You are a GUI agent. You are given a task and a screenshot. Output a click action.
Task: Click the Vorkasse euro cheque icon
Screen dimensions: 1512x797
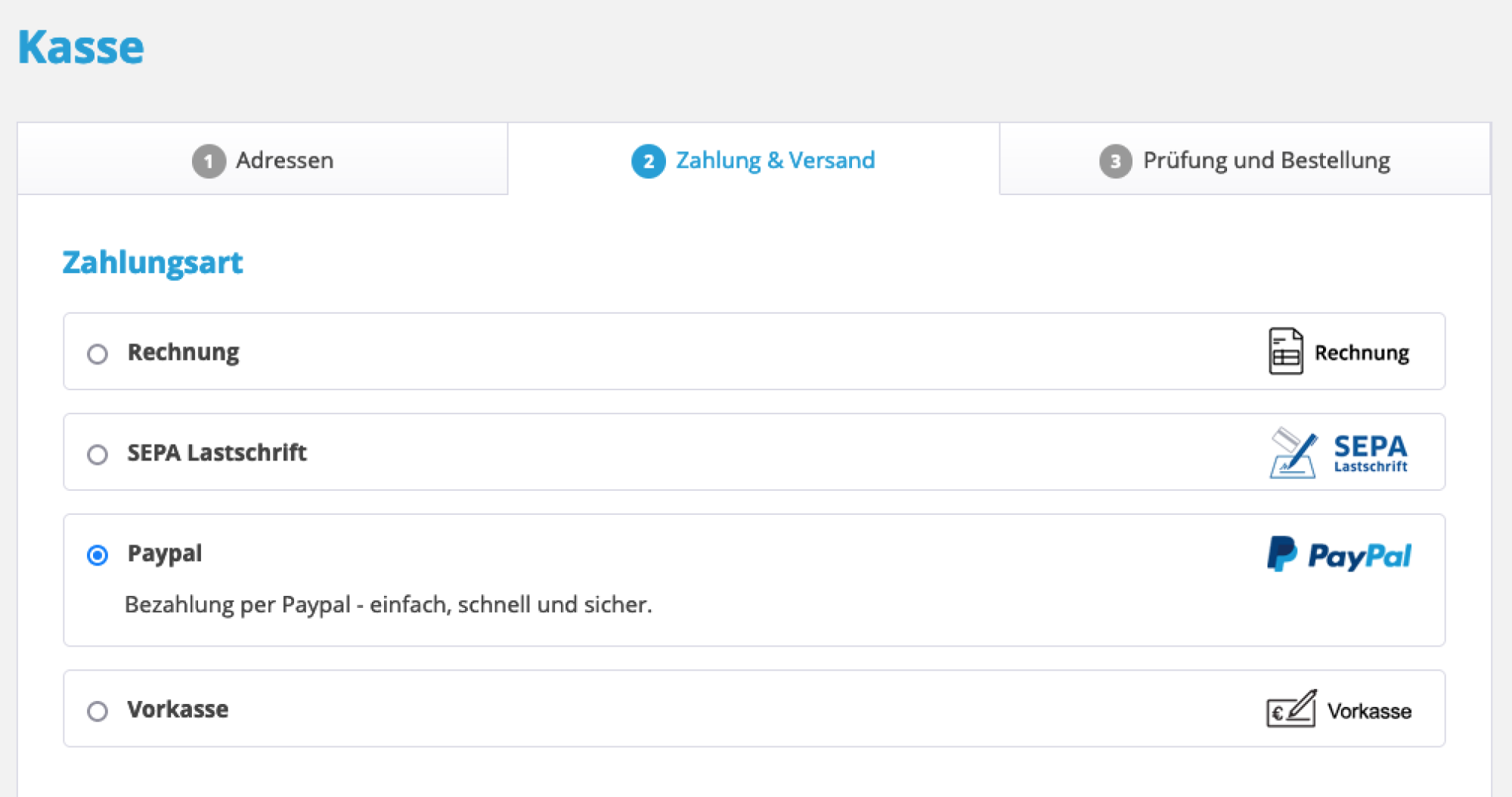click(1290, 709)
